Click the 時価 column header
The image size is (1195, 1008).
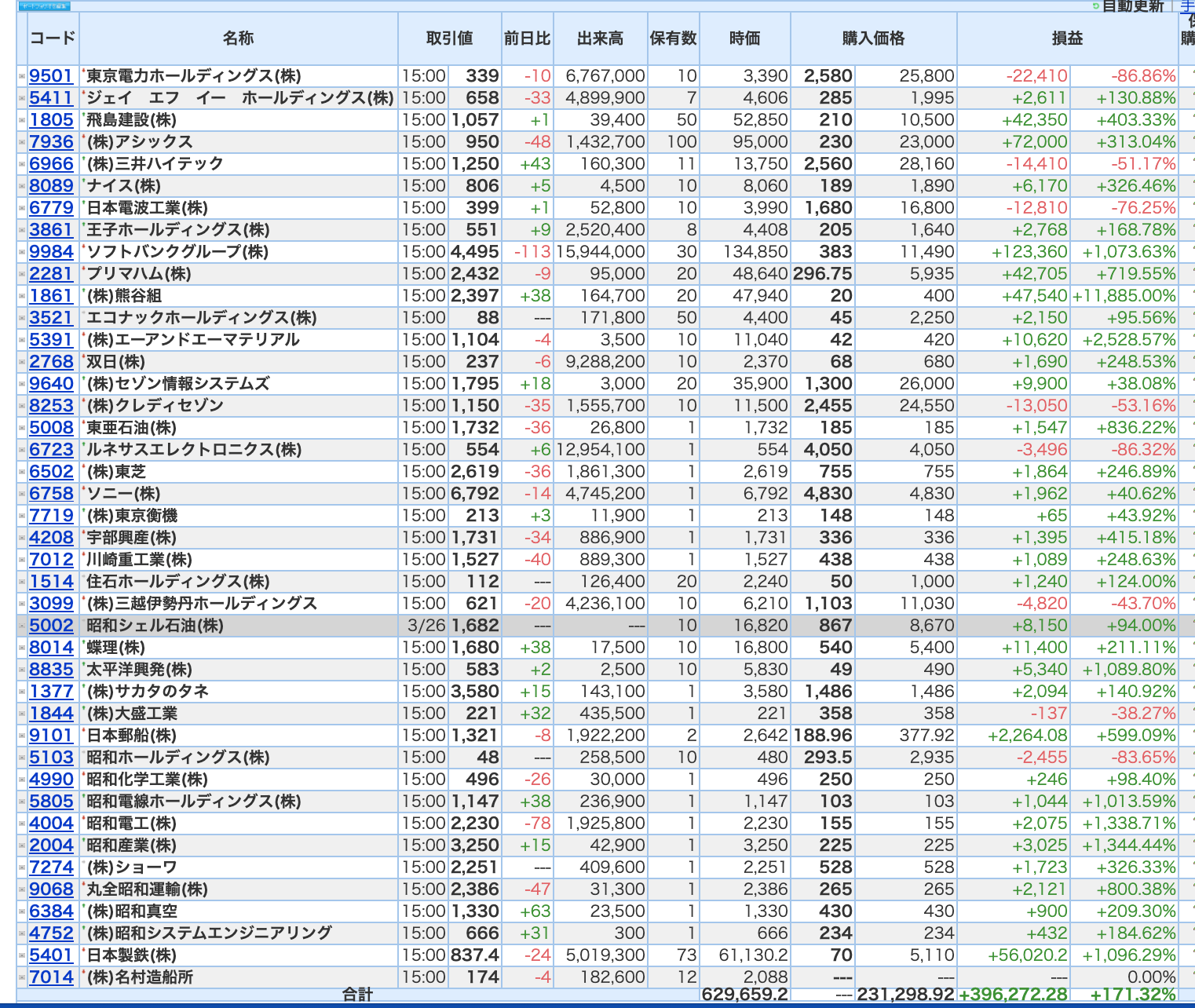(x=745, y=38)
